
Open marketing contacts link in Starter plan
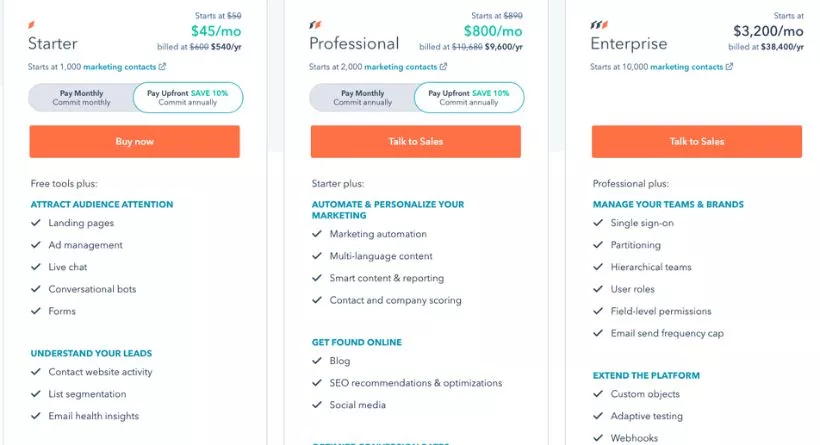(120, 67)
